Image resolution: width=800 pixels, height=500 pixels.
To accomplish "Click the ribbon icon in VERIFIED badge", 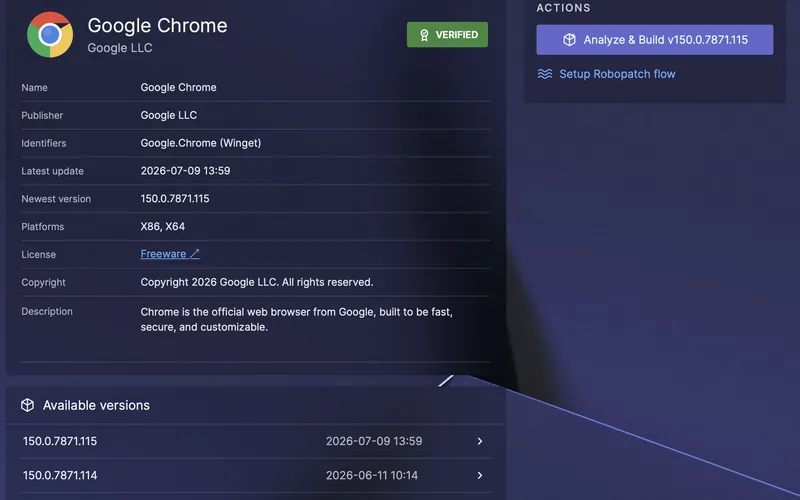I will click(x=424, y=35).
